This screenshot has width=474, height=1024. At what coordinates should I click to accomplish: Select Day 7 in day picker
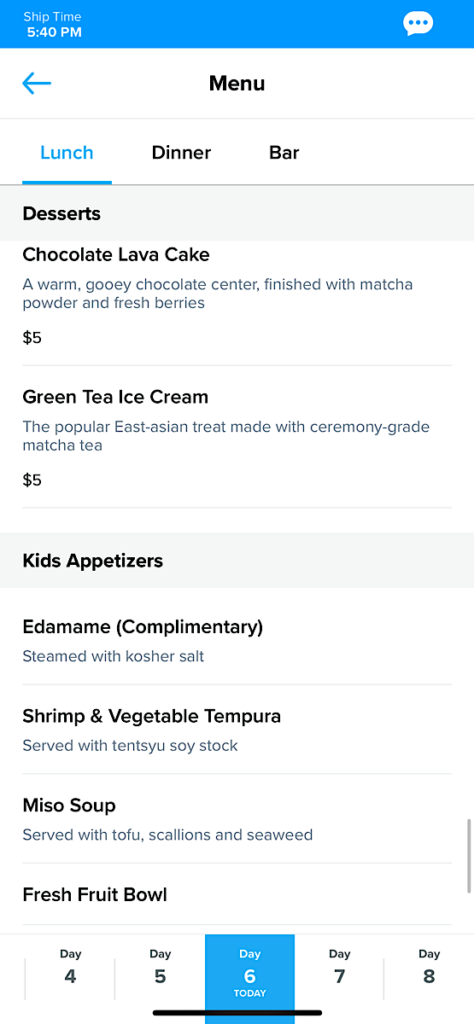point(339,969)
